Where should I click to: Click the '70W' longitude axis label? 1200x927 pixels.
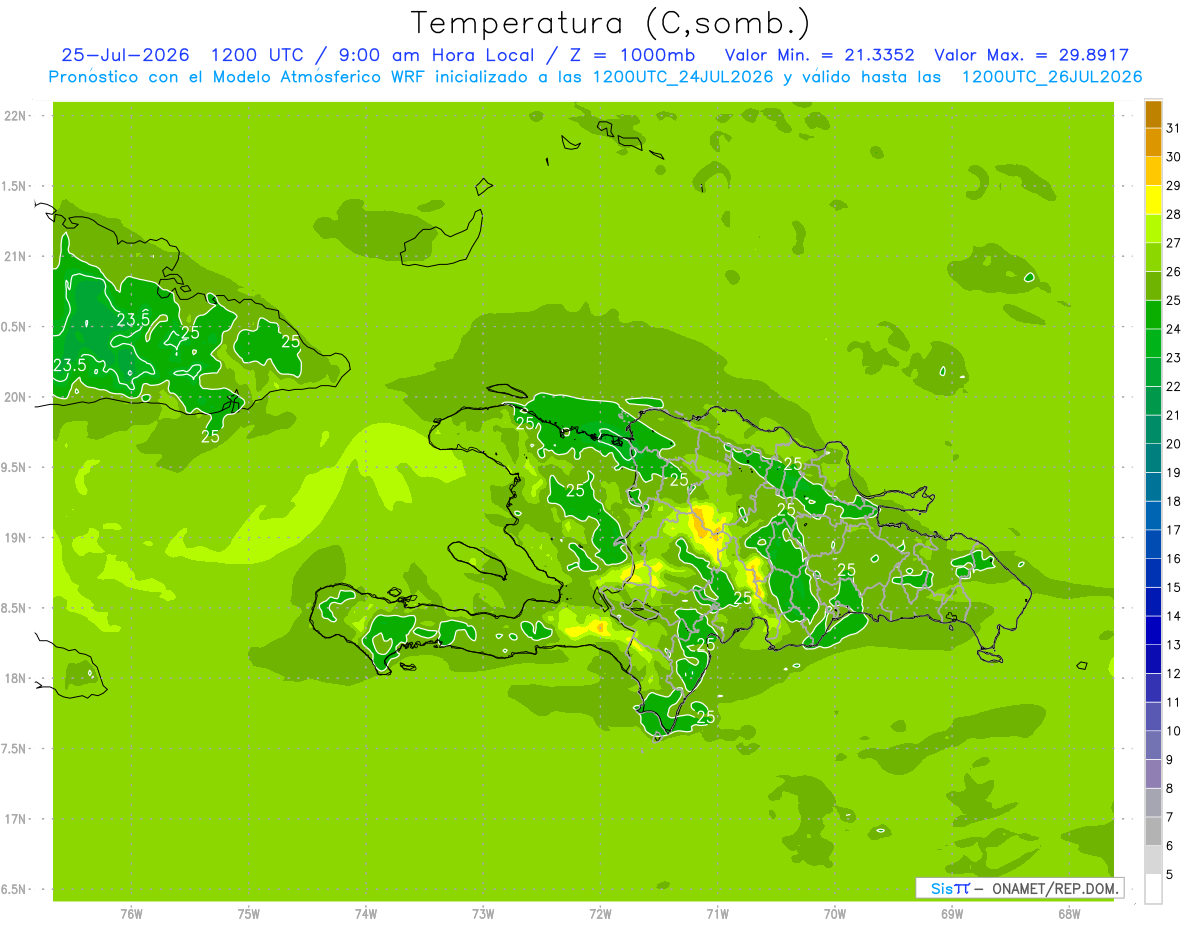835,913
